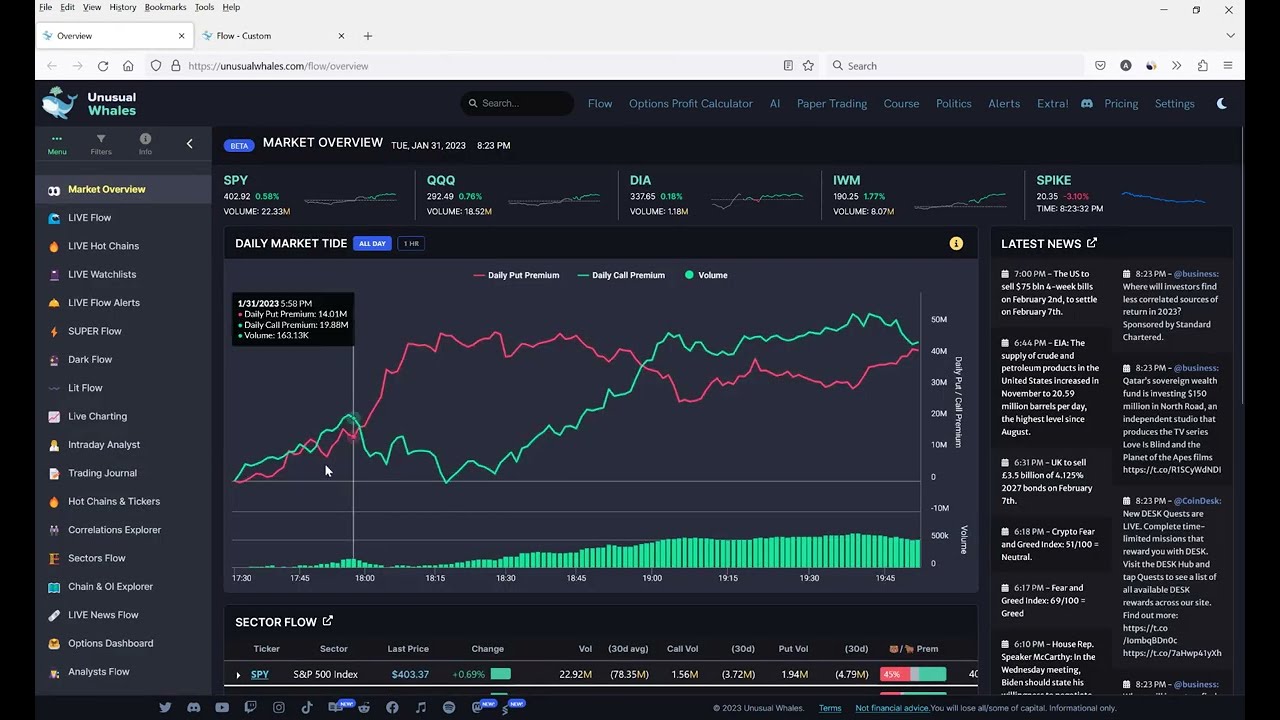The image size is (1280, 720).
Task: Toggle Volume legend series
Action: (x=706, y=275)
